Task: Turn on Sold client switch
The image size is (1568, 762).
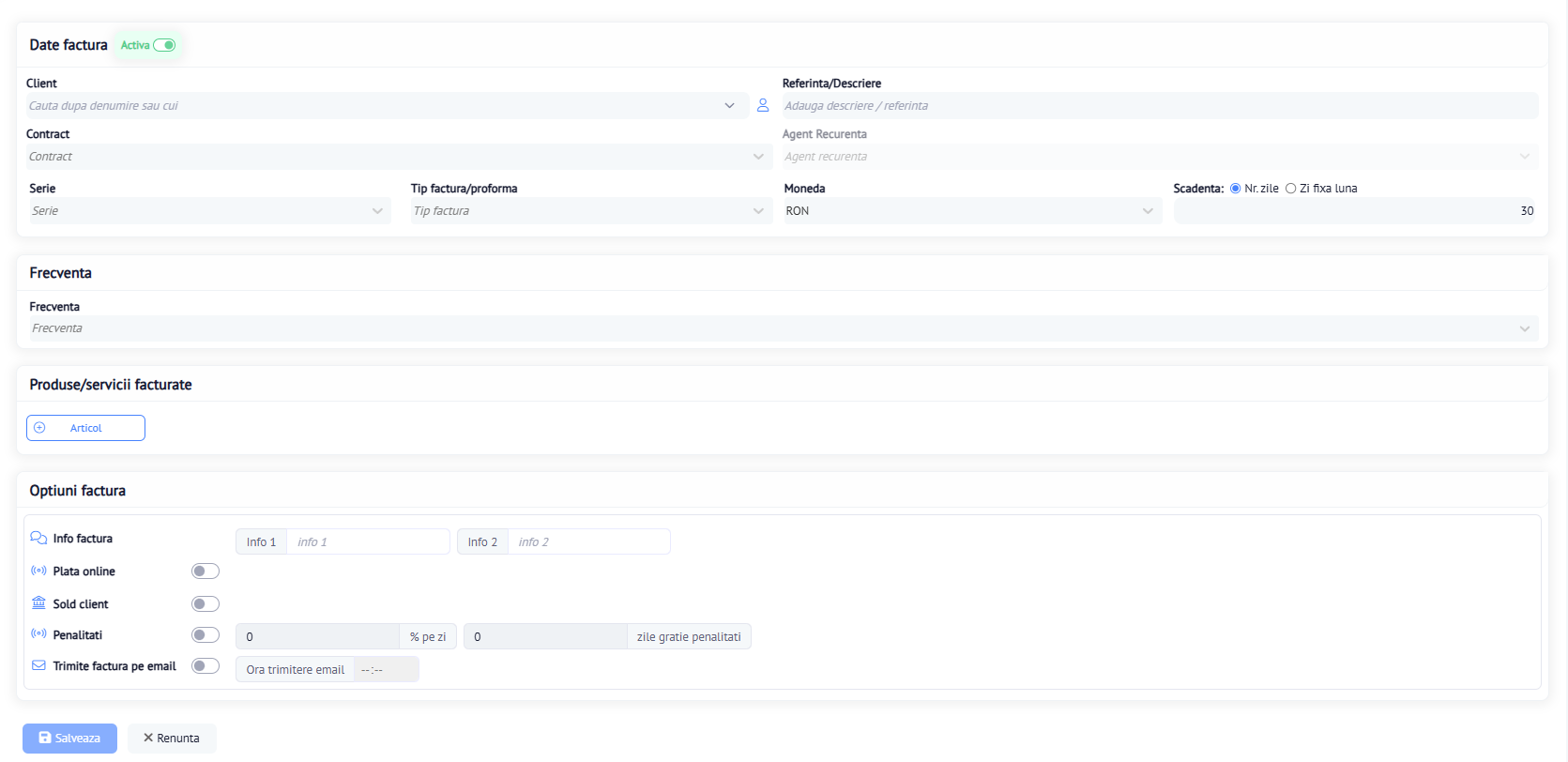Action: 205,604
